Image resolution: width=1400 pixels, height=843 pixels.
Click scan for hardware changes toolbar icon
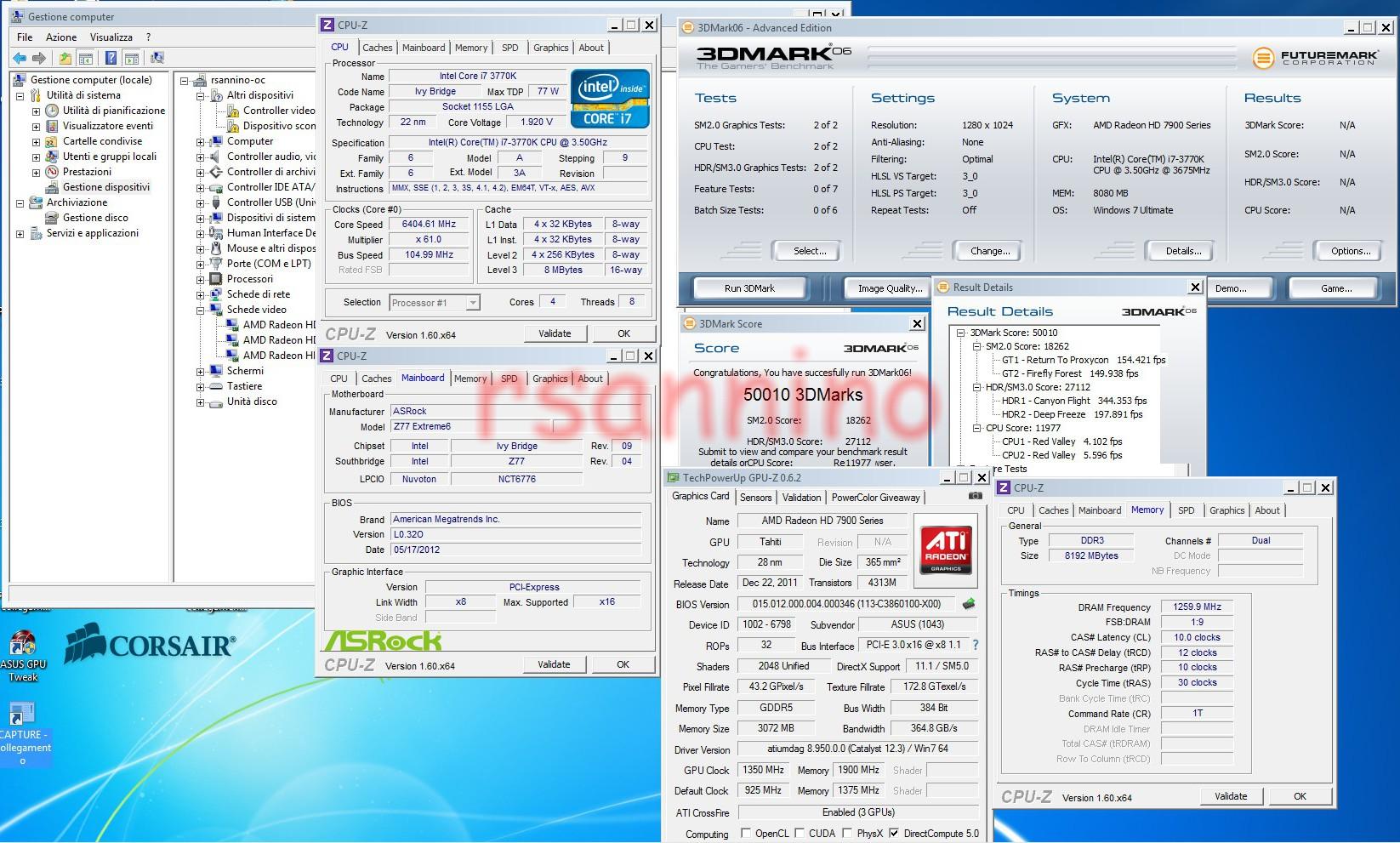point(157,58)
